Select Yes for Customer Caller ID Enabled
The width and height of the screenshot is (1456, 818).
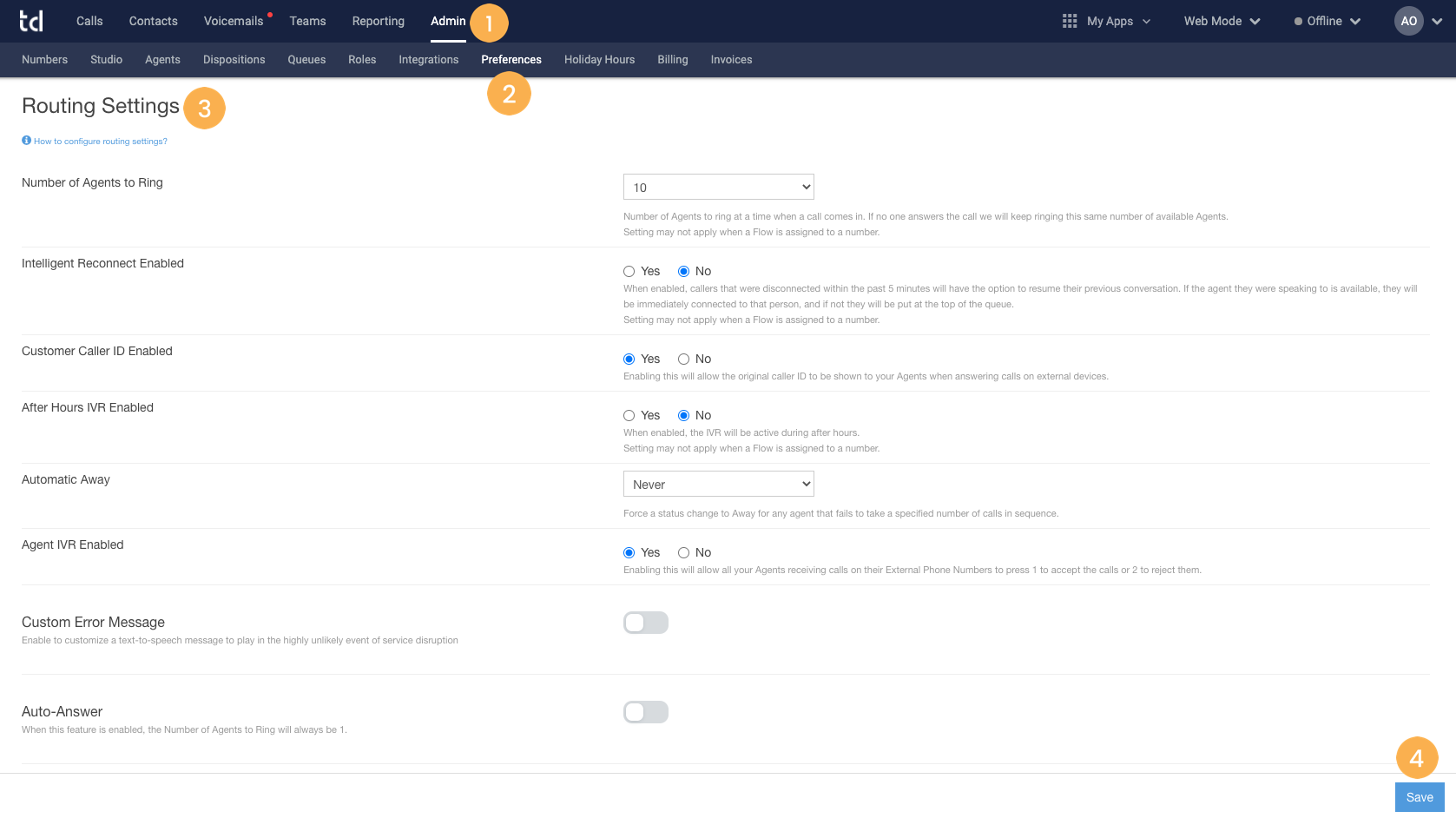click(x=629, y=360)
